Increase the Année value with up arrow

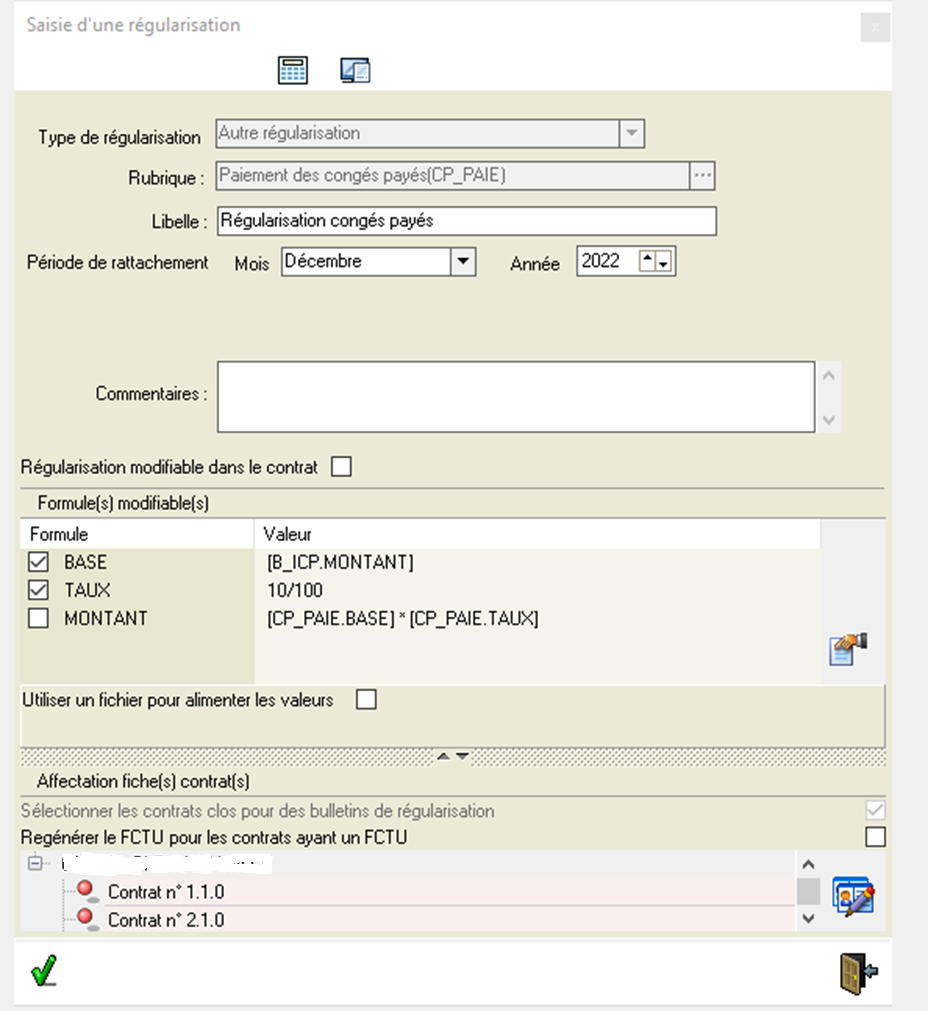pyautogui.click(x=647, y=258)
